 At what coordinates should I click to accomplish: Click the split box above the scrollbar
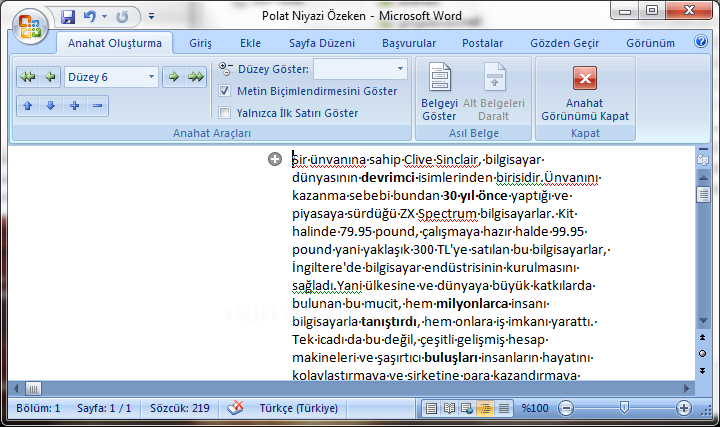[703, 149]
